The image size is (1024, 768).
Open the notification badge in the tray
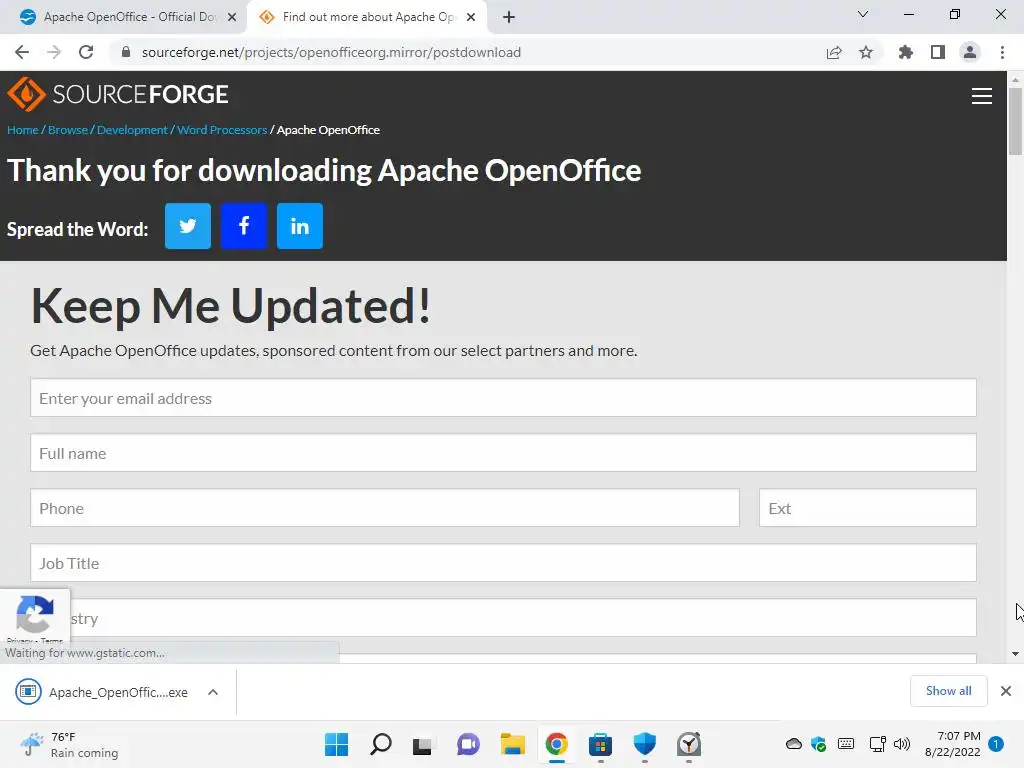(x=996, y=744)
